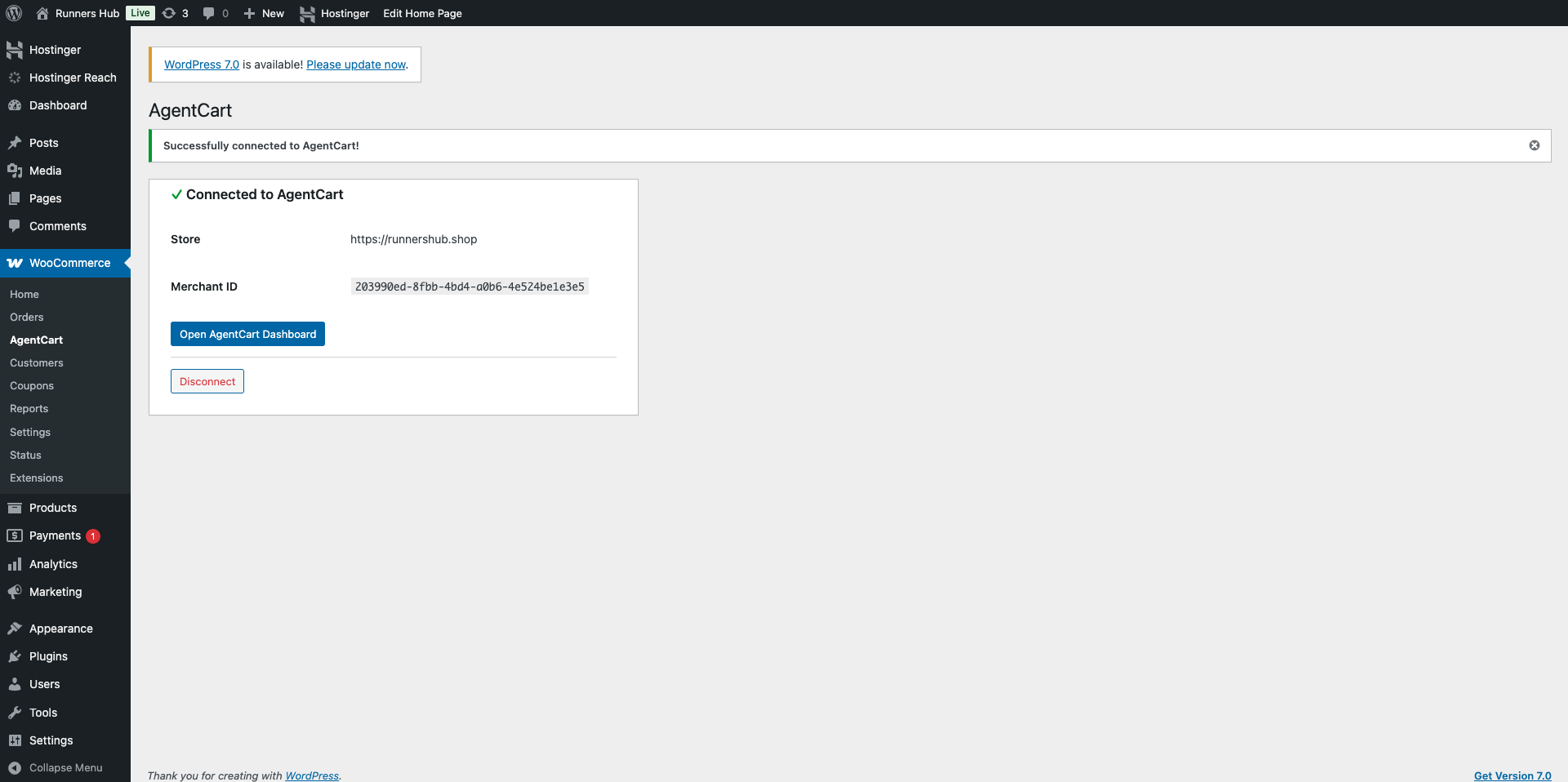Click the Products archive icon
The height and width of the screenshot is (782, 1568).
coord(15,508)
